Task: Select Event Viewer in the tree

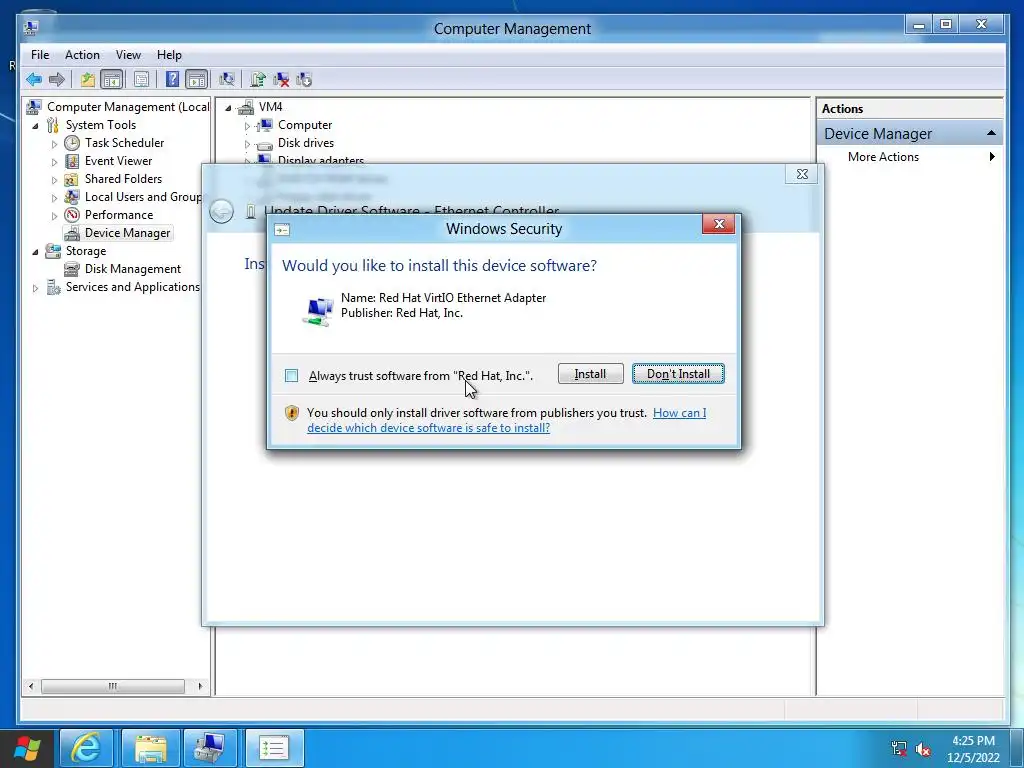Action: (x=118, y=161)
